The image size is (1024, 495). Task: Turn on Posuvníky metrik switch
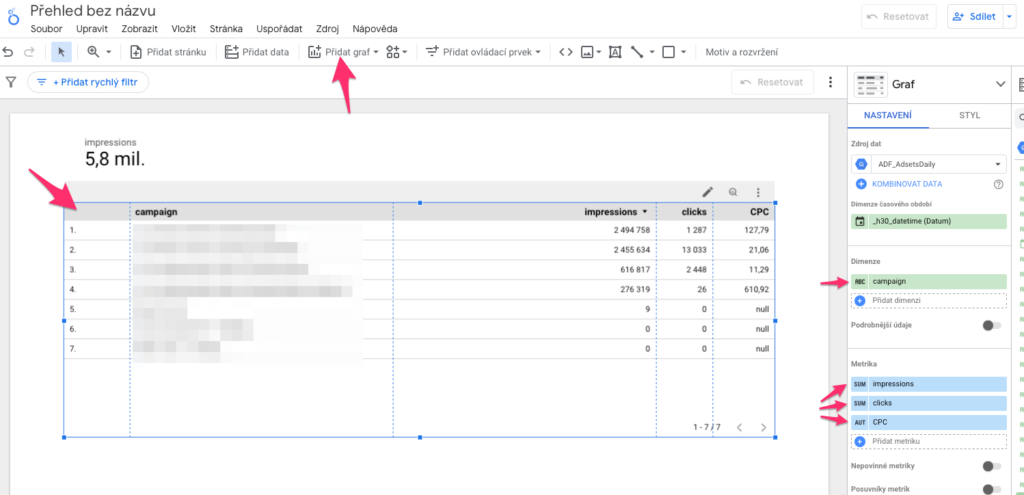coord(991,489)
